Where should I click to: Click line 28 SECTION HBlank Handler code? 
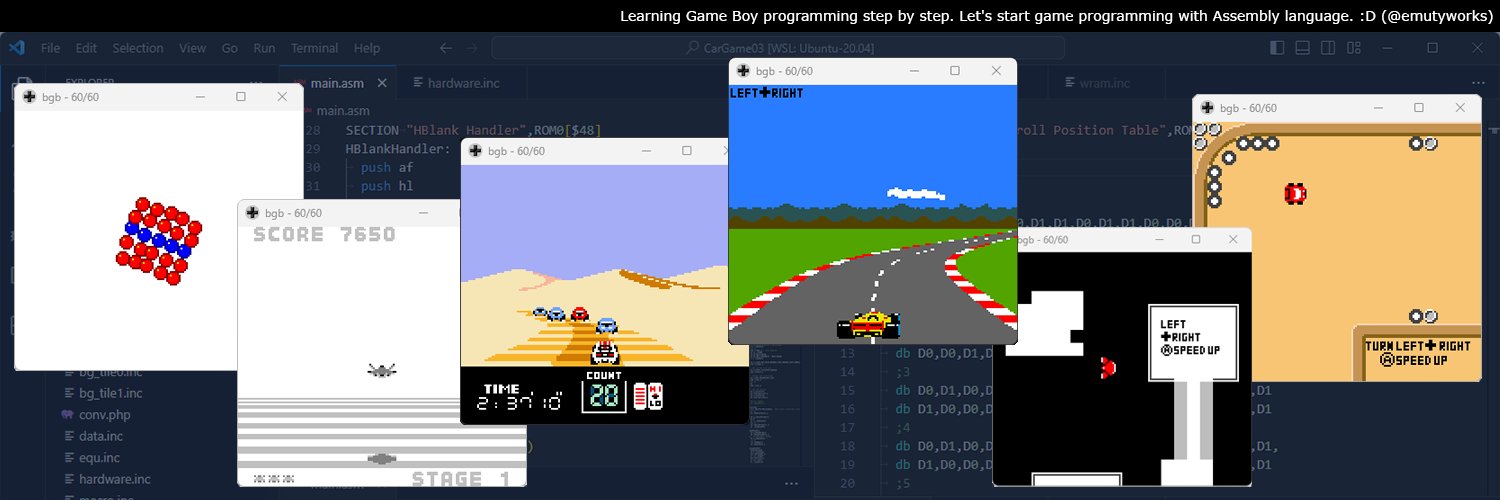click(472, 130)
